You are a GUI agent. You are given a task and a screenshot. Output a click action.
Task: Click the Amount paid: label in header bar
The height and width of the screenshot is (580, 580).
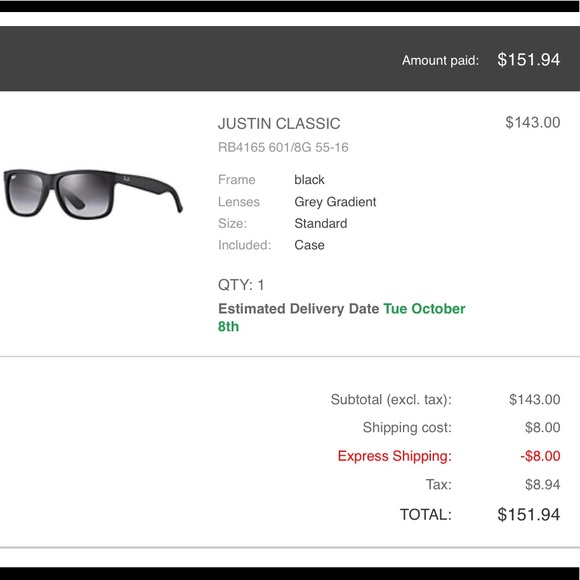pos(440,60)
